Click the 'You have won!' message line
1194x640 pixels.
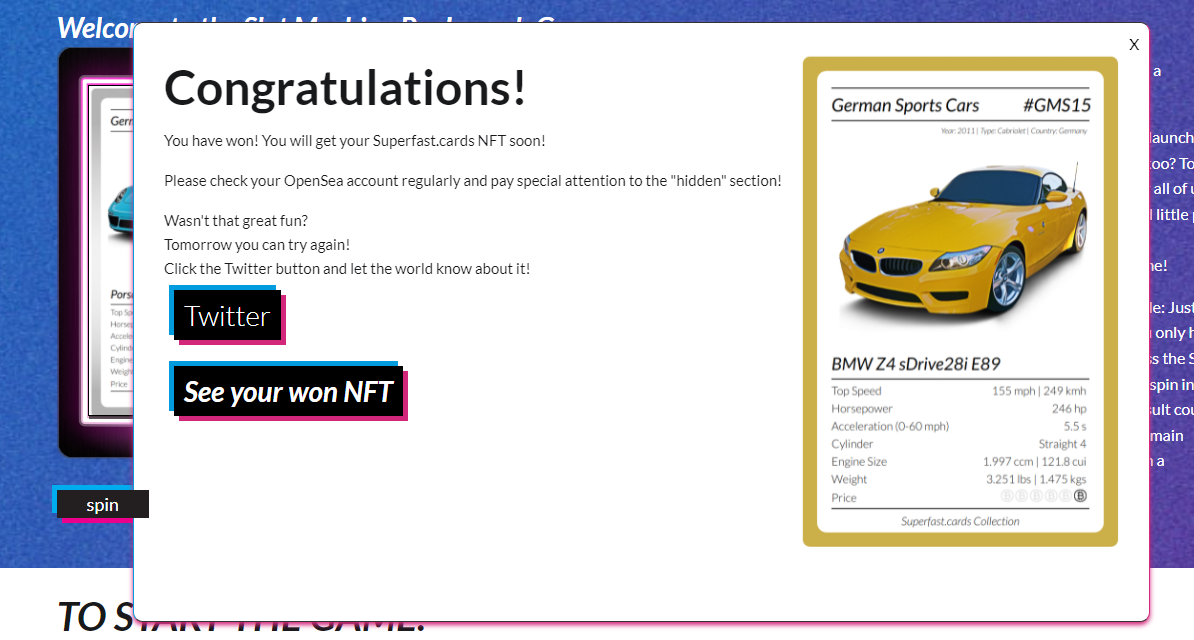[x=354, y=141]
